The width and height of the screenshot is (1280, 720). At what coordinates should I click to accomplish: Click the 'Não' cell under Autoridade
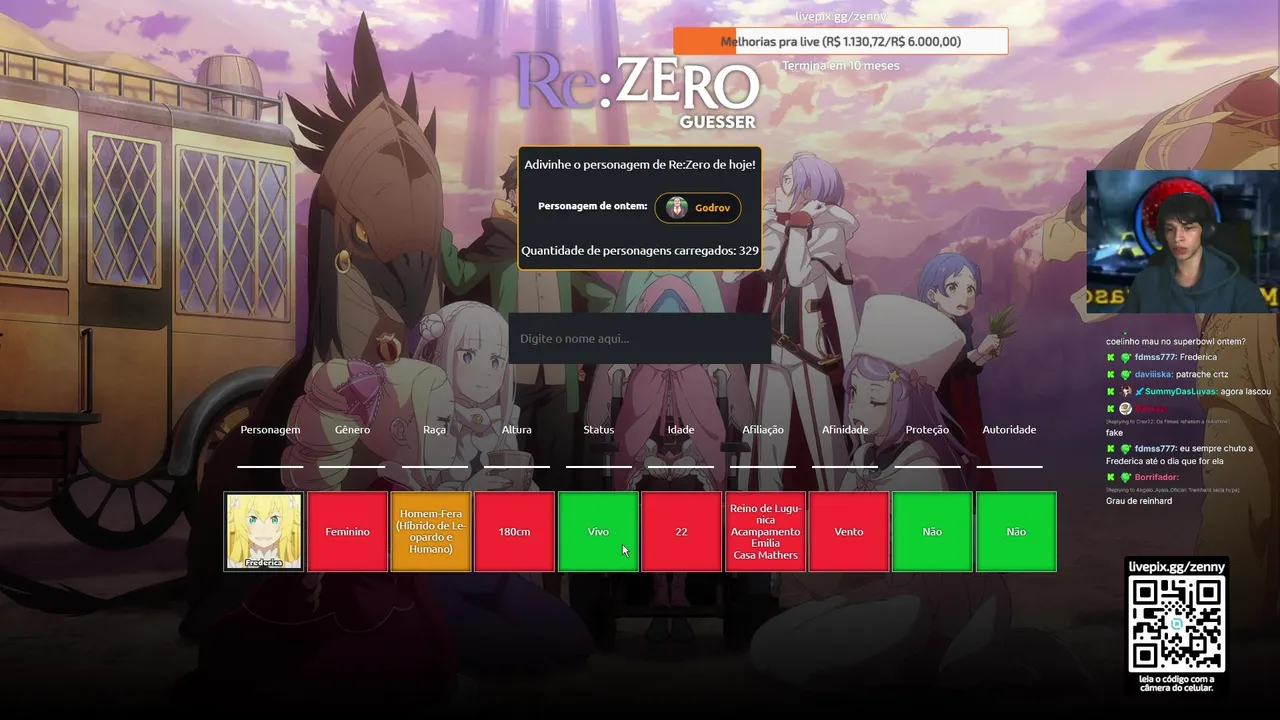click(1016, 531)
